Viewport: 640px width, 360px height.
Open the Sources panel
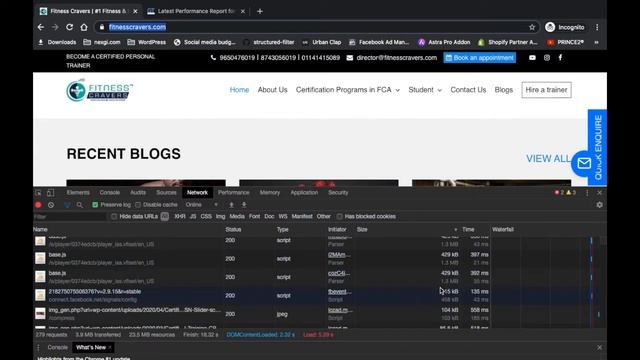pyautogui.click(x=166, y=193)
